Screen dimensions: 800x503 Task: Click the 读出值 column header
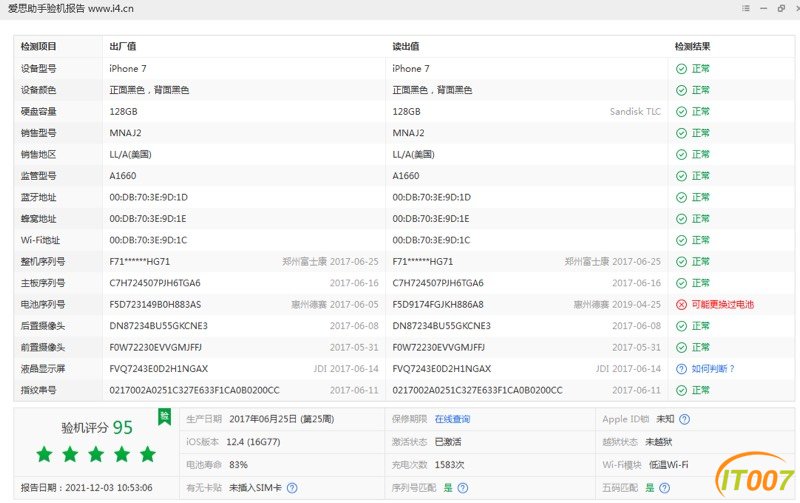point(406,46)
